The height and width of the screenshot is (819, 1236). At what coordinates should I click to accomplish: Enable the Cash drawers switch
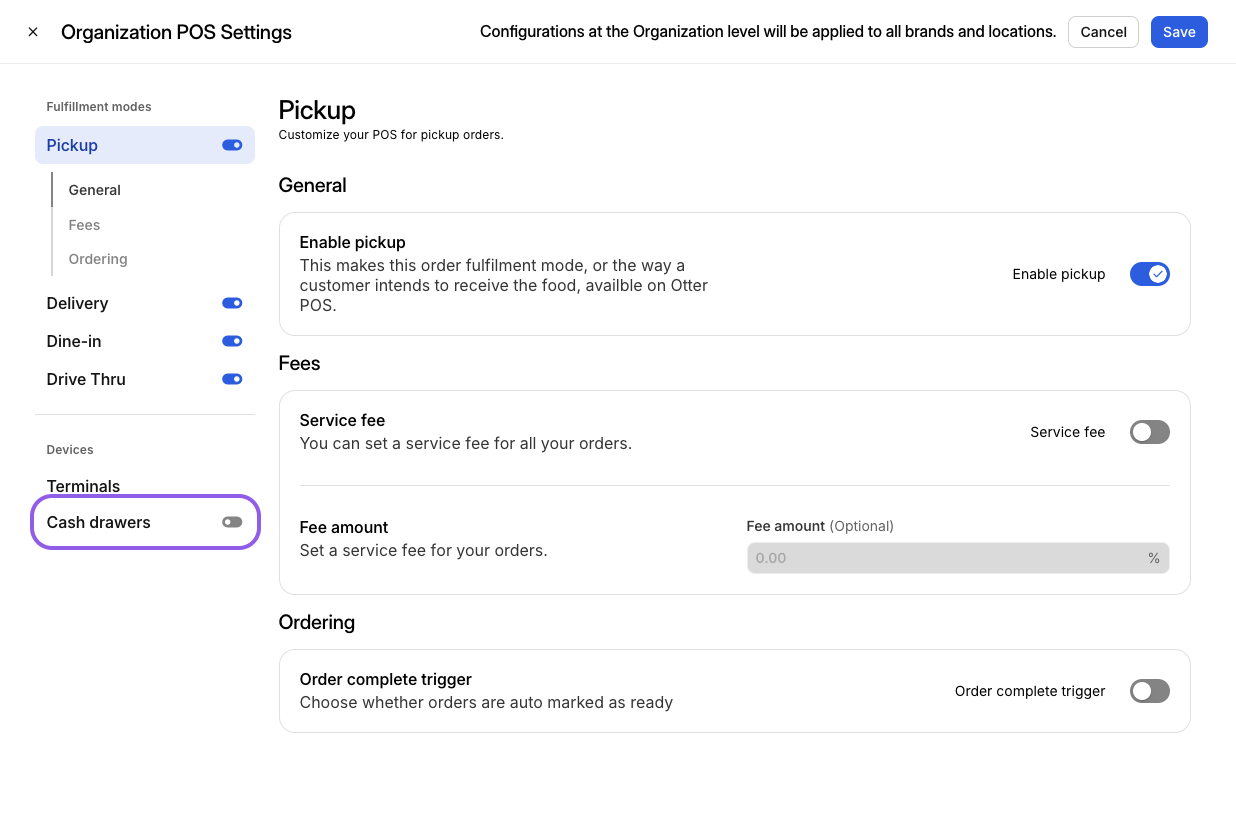point(232,522)
